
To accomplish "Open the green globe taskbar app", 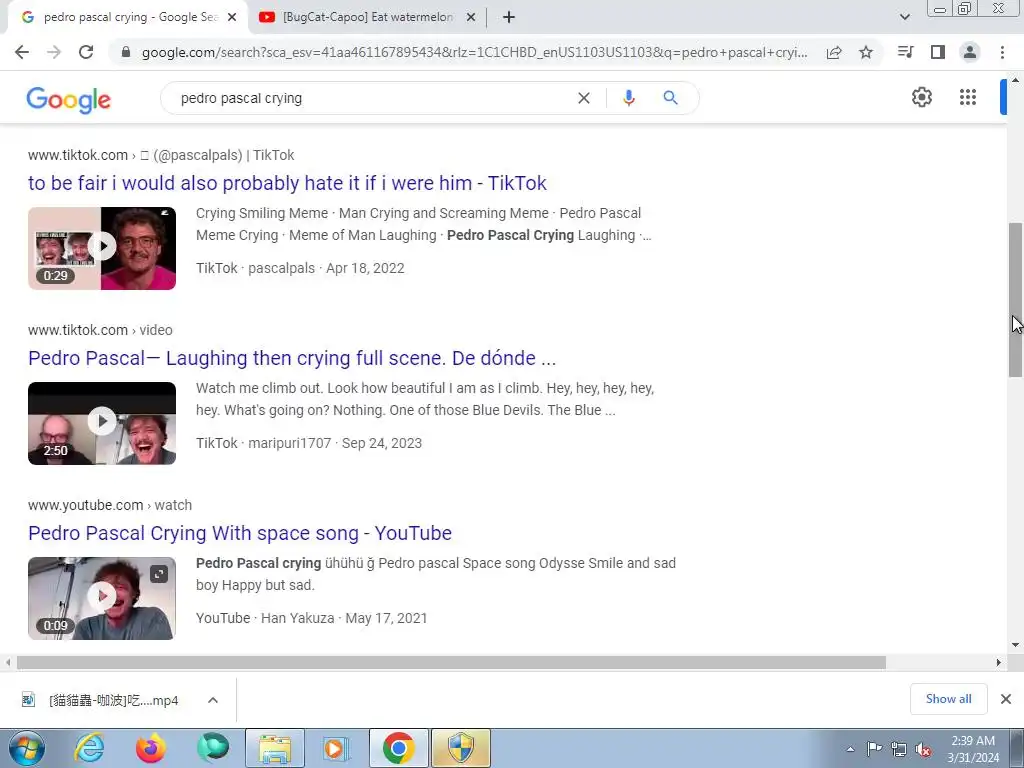I will coord(213,748).
